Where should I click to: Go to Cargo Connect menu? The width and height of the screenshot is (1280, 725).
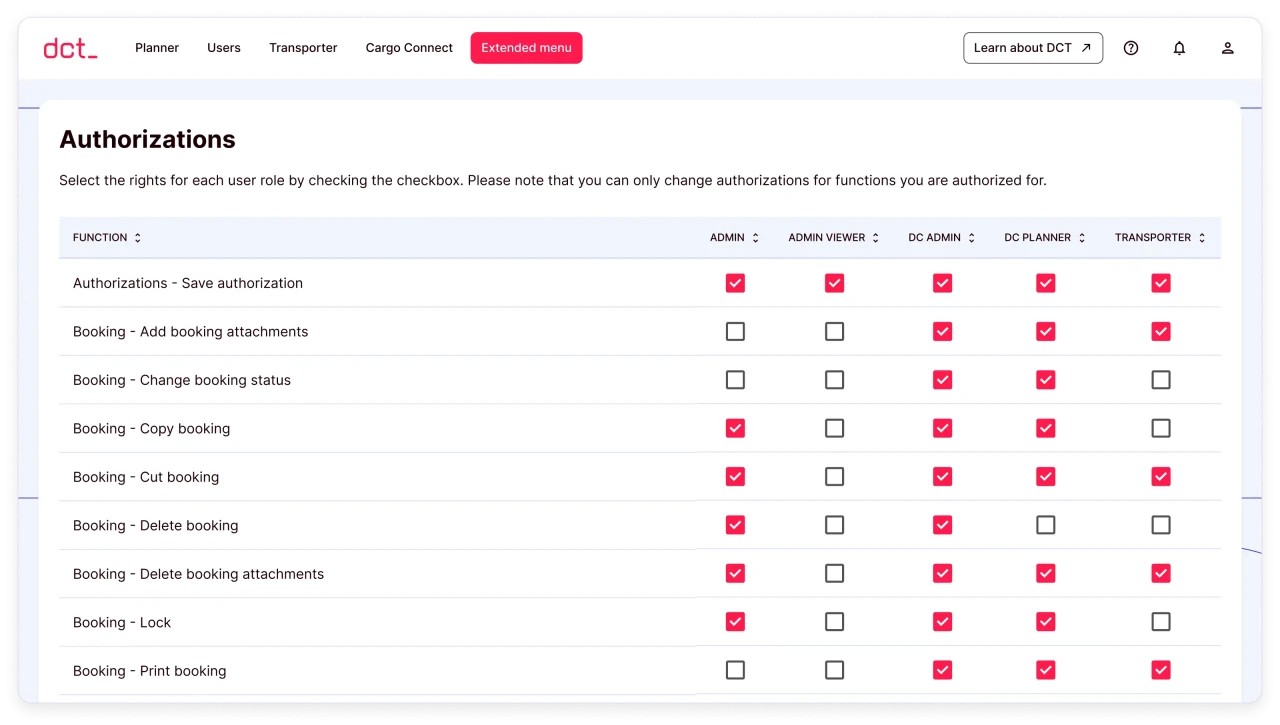(x=409, y=48)
